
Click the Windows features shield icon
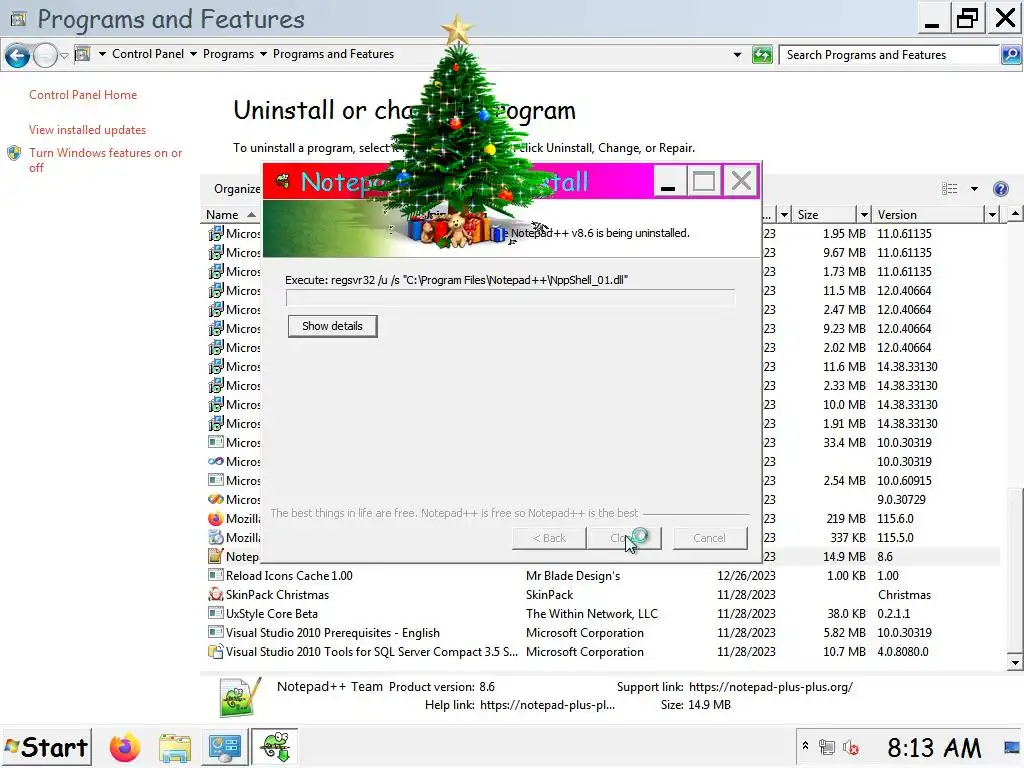pyautogui.click(x=14, y=153)
